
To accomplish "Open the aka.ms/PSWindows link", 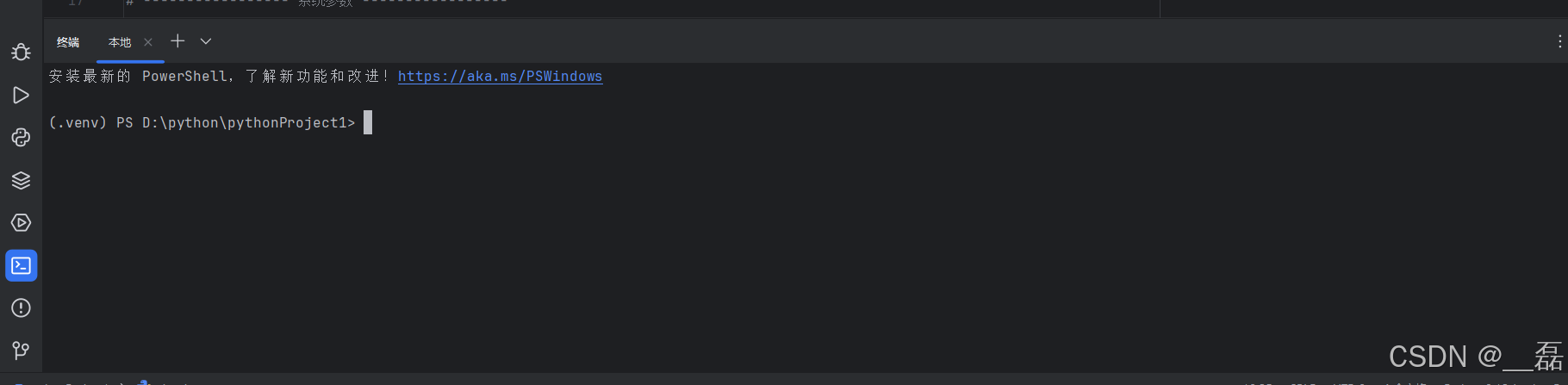I will 500,77.
